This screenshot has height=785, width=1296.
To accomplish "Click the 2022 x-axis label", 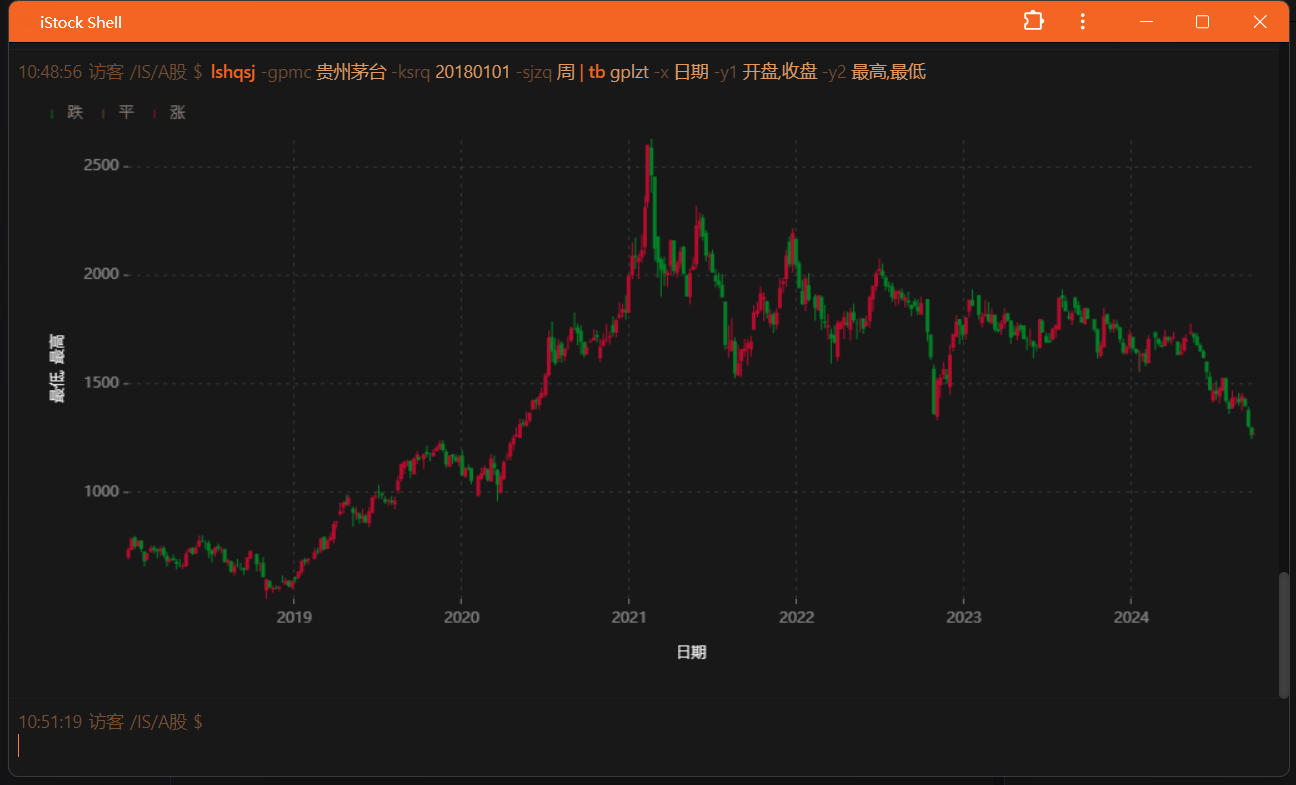I will click(796, 617).
